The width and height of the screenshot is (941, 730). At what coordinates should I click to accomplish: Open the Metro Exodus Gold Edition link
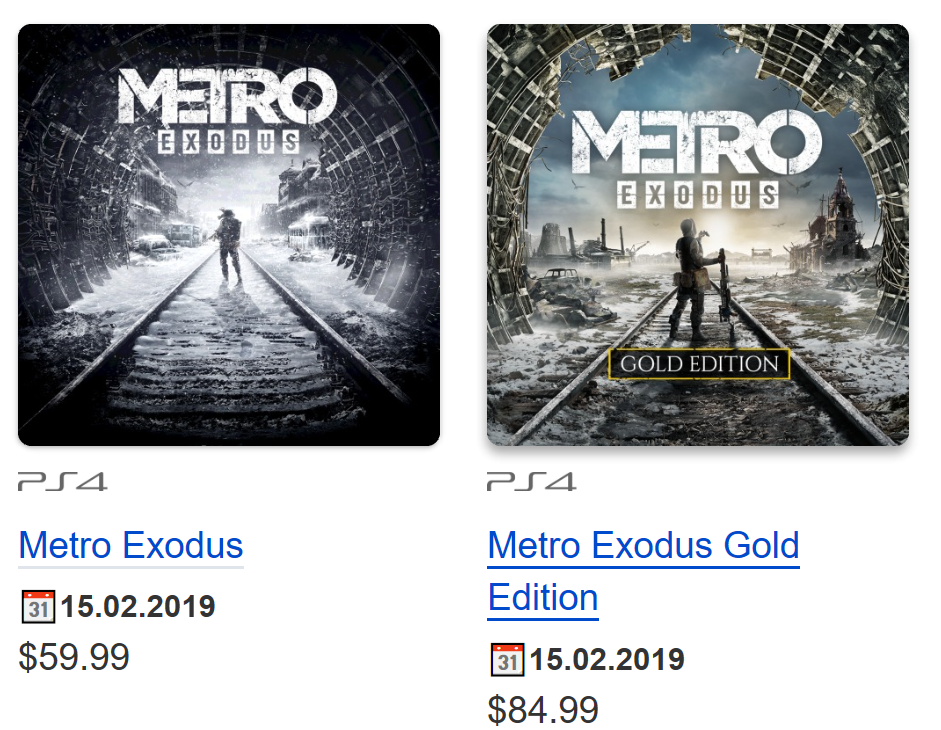point(643,546)
